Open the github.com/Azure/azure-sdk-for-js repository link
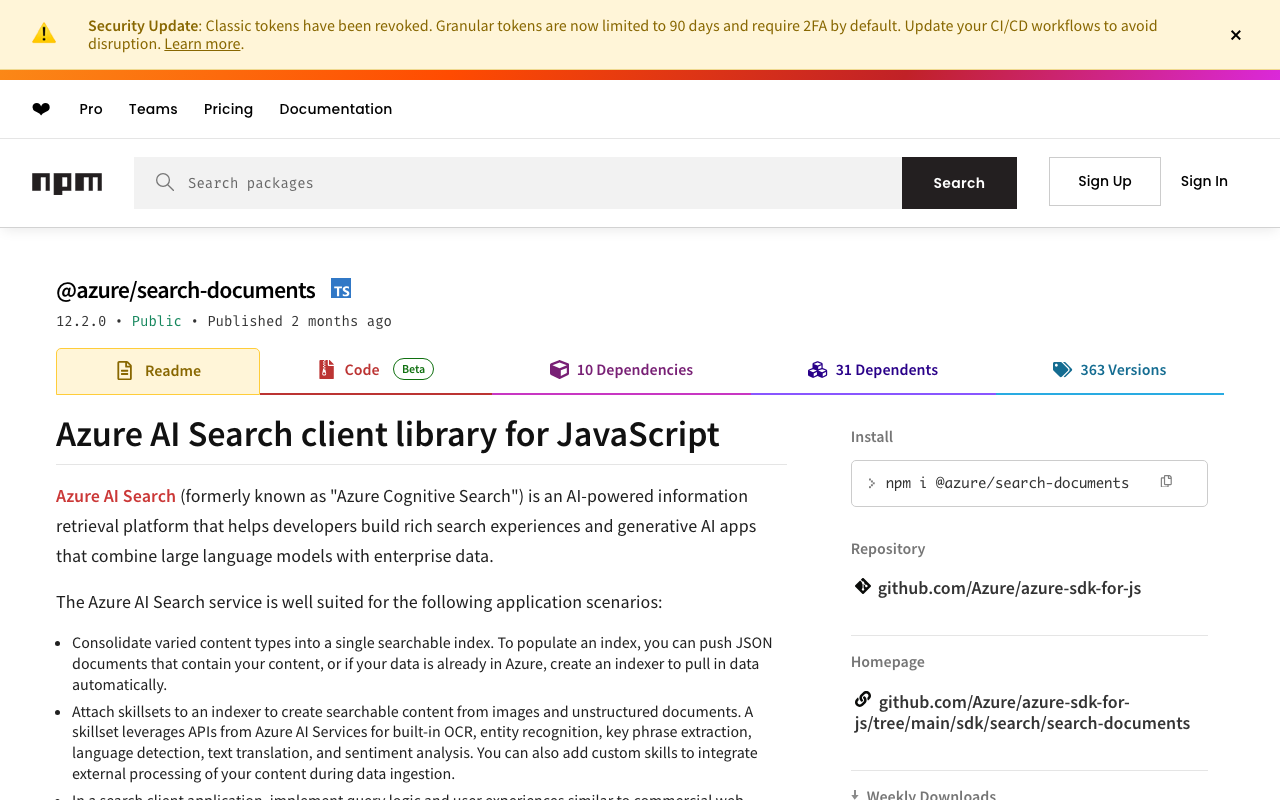This screenshot has width=1280, height=800. tap(1009, 588)
